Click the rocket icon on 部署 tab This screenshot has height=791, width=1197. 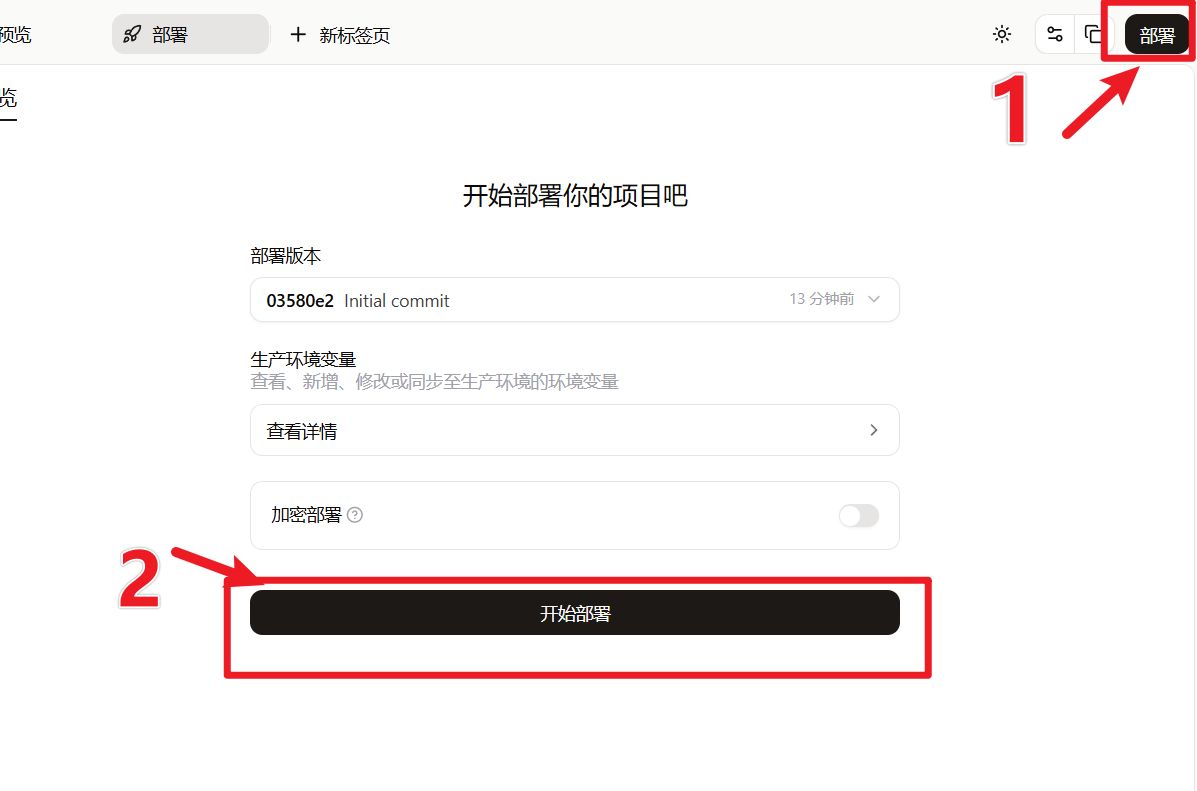coord(132,34)
